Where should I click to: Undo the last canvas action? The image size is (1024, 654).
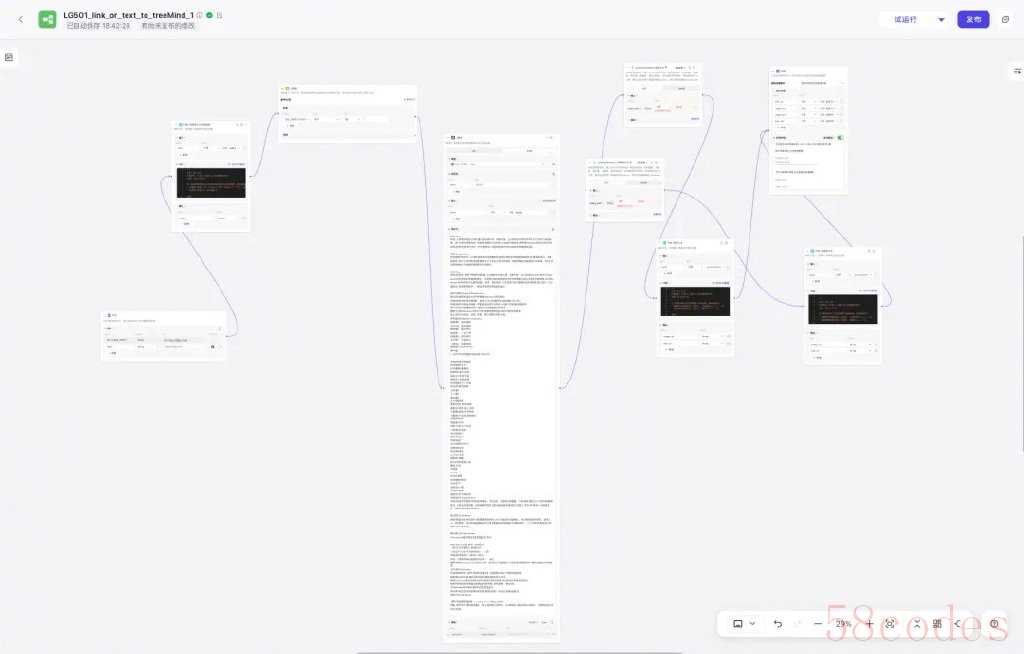(x=778, y=624)
